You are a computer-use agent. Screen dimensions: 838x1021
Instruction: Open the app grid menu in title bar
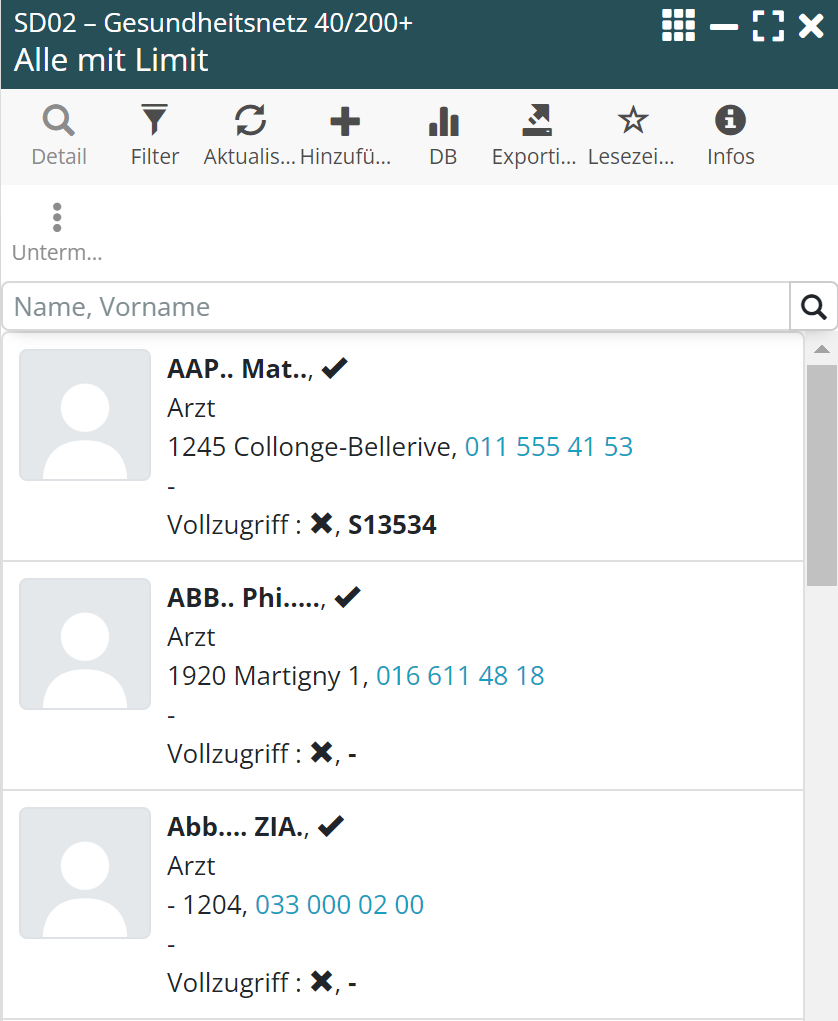coord(678,25)
